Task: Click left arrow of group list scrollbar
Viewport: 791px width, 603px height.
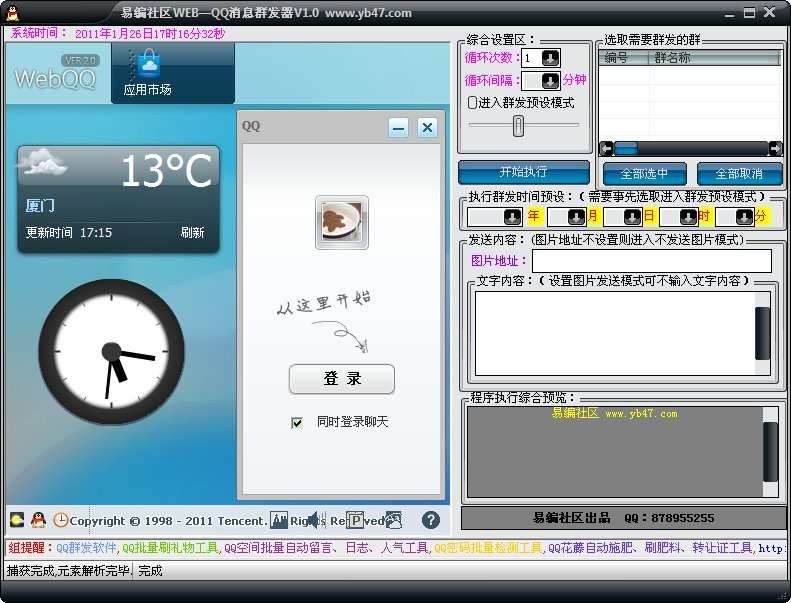Action: click(x=606, y=148)
